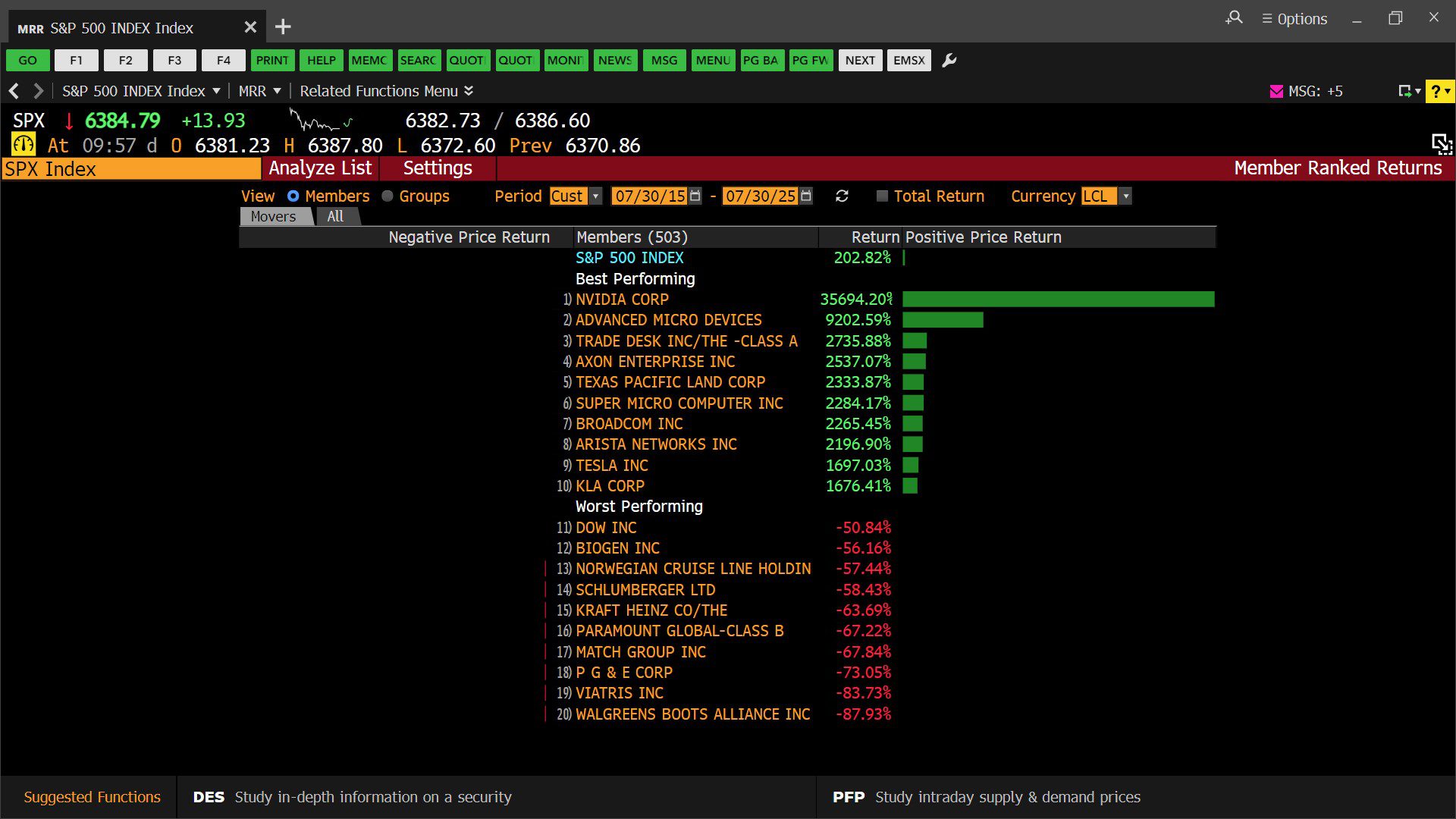Click TRADE DESK green return bar

[915, 341]
